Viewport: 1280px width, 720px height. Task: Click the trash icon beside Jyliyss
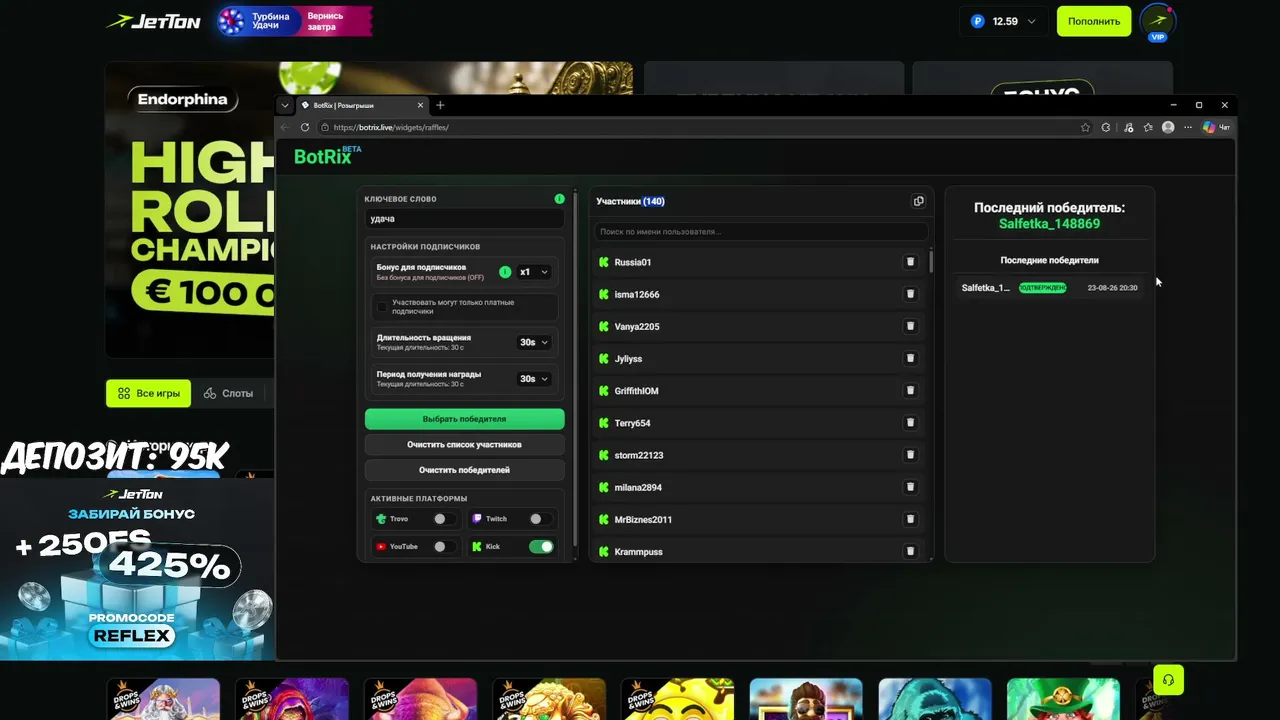(x=910, y=358)
